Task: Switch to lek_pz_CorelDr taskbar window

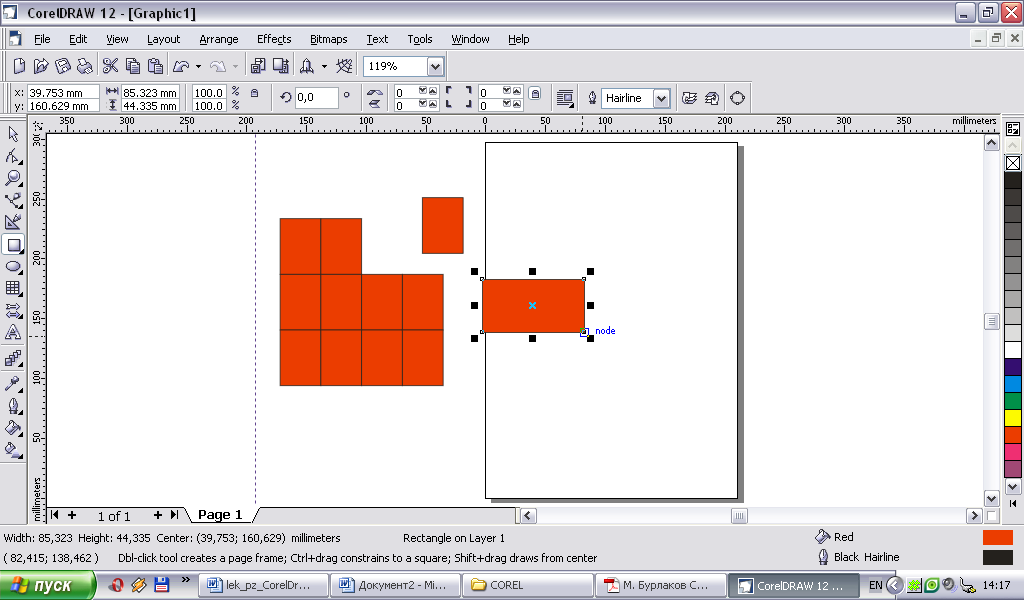Action: click(x=263, y=585)
